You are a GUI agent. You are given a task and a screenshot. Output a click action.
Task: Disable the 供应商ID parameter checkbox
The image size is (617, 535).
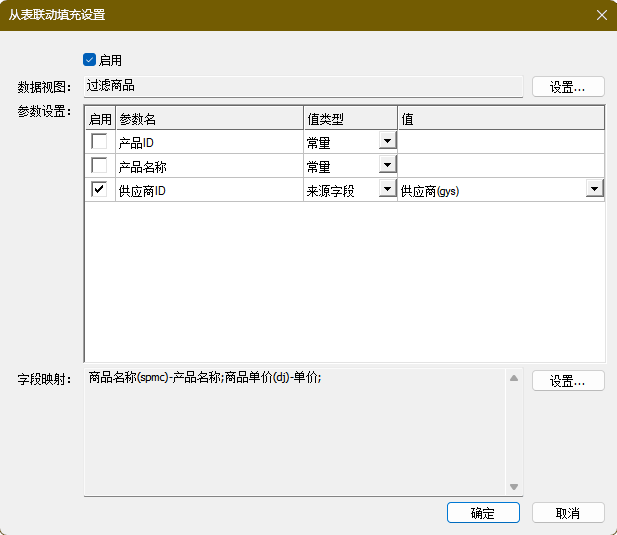(x=99, y=189)
